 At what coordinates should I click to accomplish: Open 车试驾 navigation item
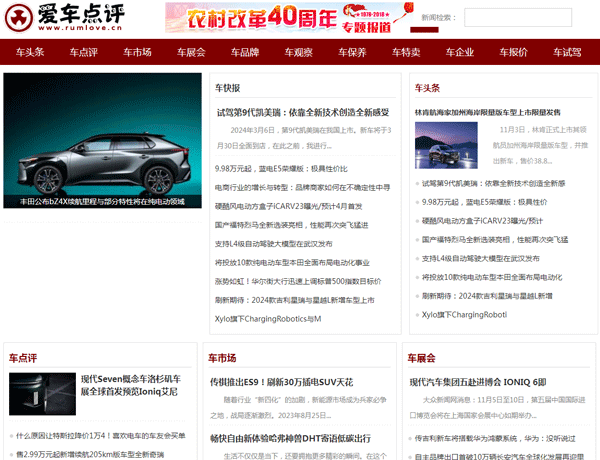567,52
